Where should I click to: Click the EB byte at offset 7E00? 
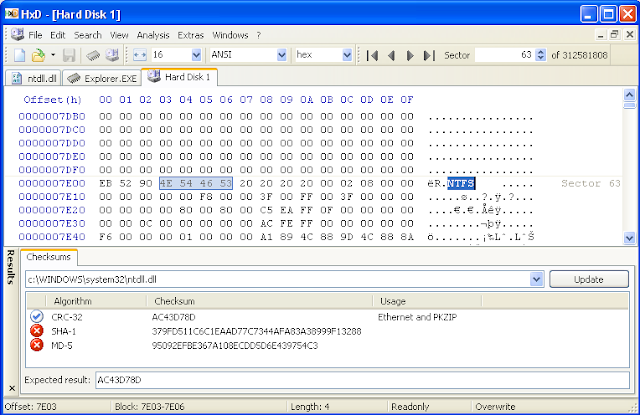[105, 184]
